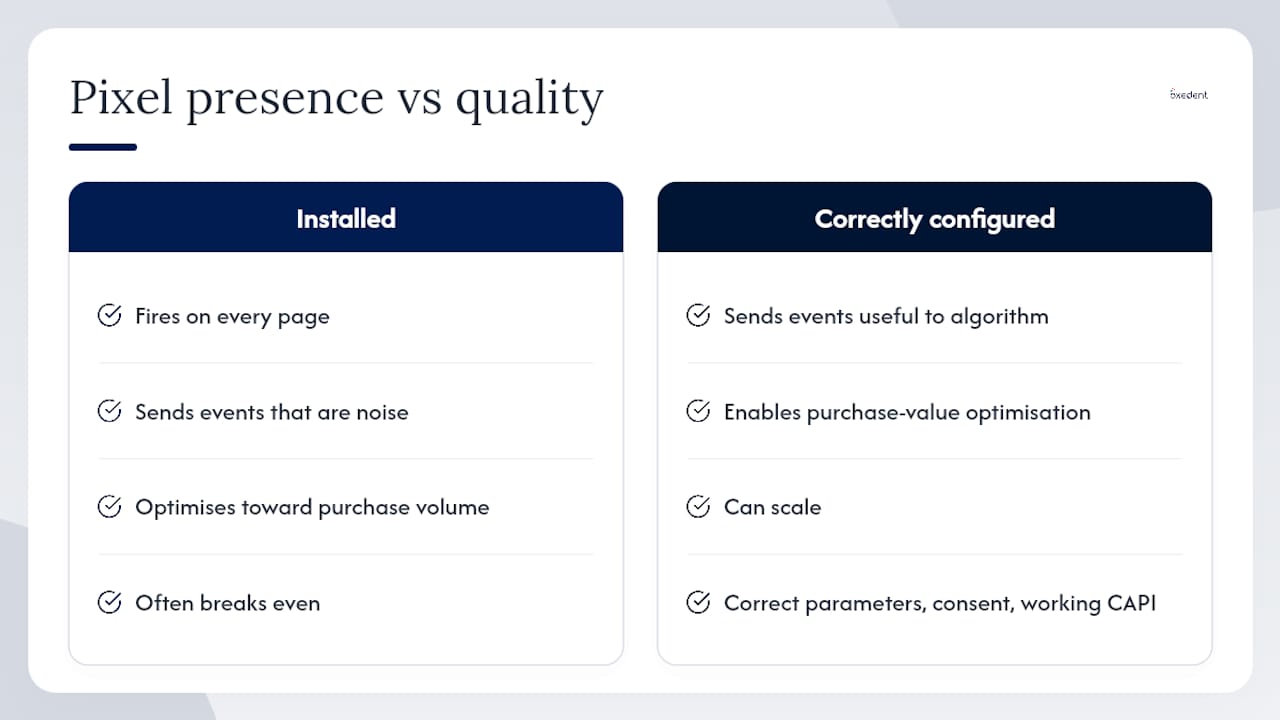
Task: Select the 'Correctly configured' column header
Action: coord(935,217)
